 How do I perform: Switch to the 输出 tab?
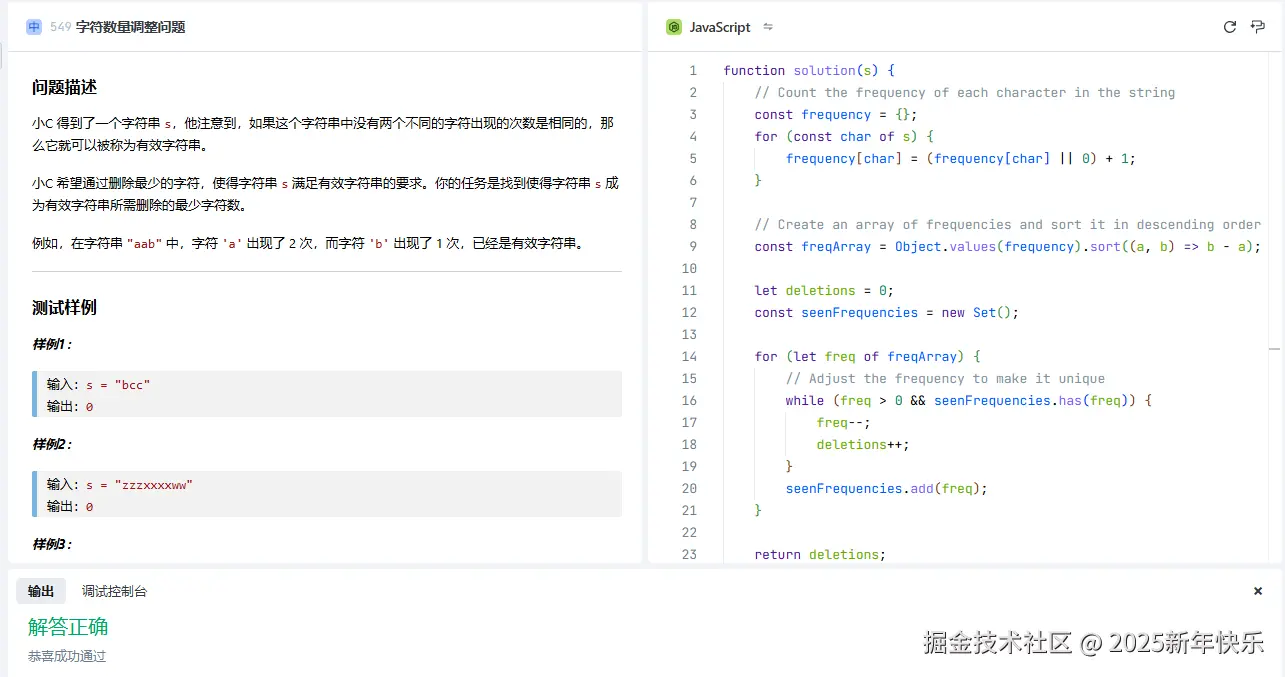[x=41, y=591]
